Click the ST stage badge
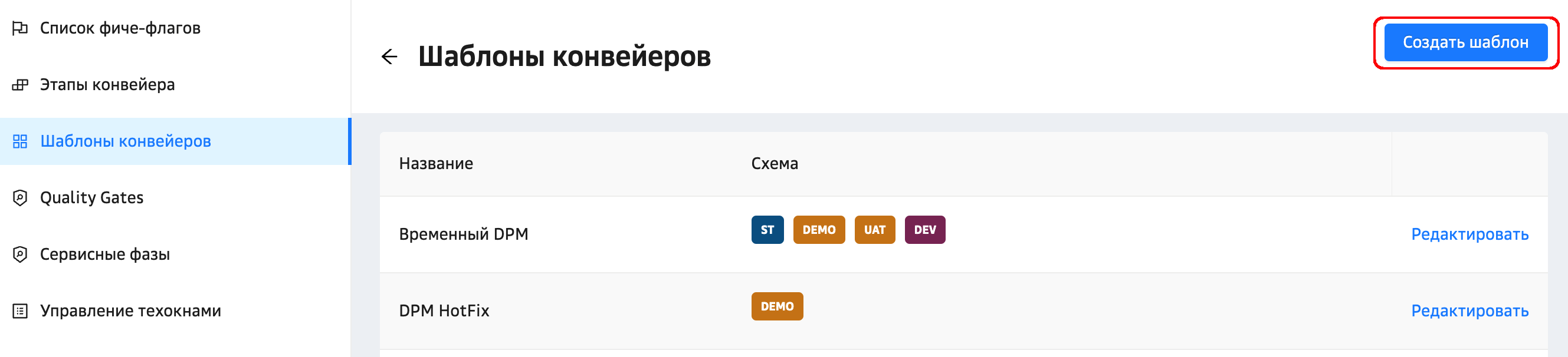1568x357 pixels. [x=767, y=230]
